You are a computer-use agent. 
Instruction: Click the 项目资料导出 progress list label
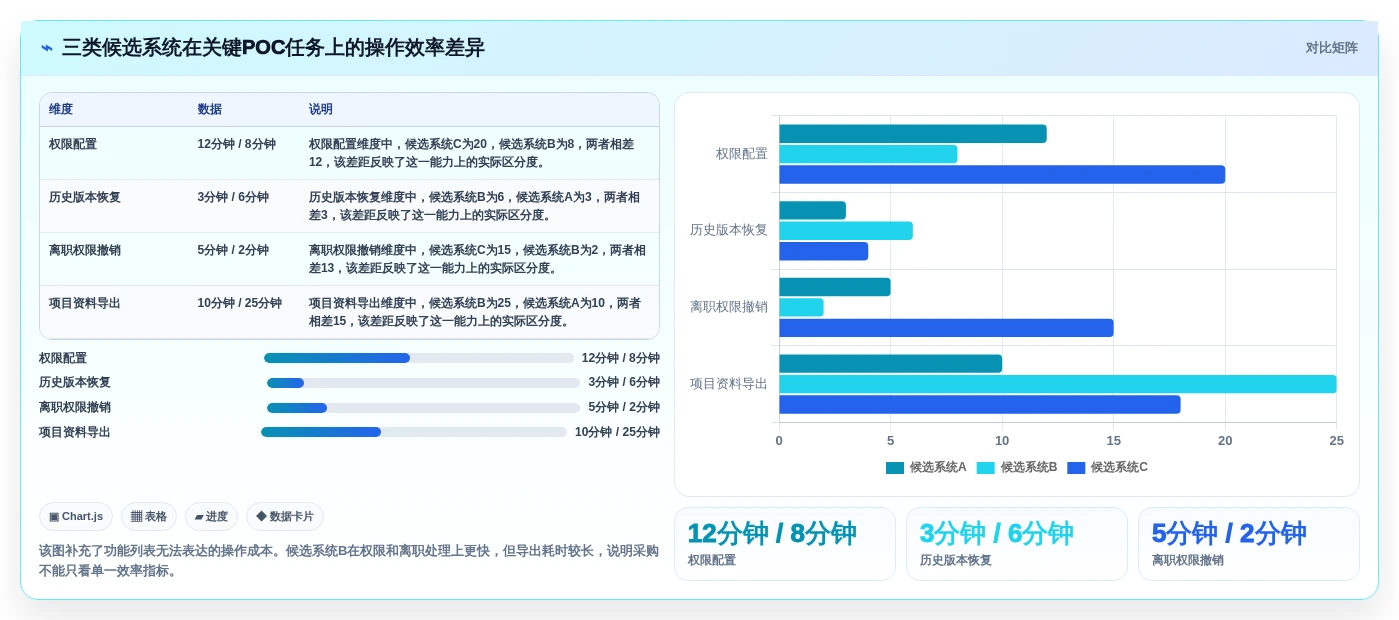tap(75, 432)
